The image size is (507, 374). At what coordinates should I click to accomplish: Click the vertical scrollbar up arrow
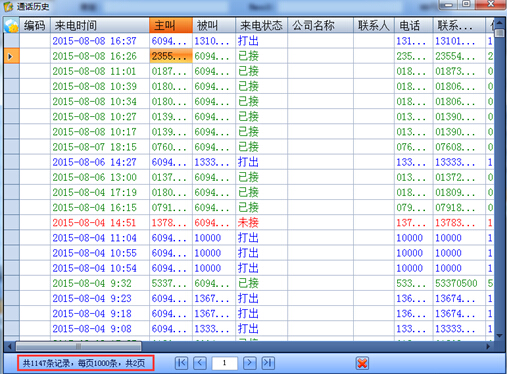pyautogui.click(x=499, y=23)
